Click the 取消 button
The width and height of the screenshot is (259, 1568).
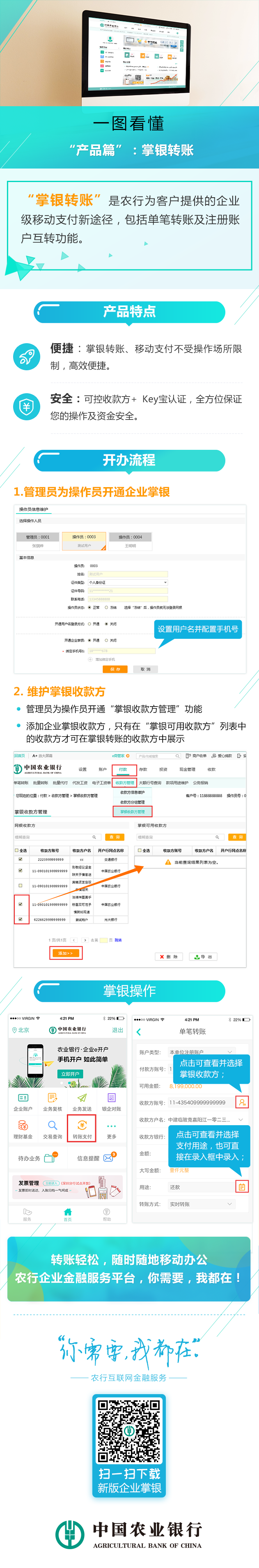click(x=145, y=669)
